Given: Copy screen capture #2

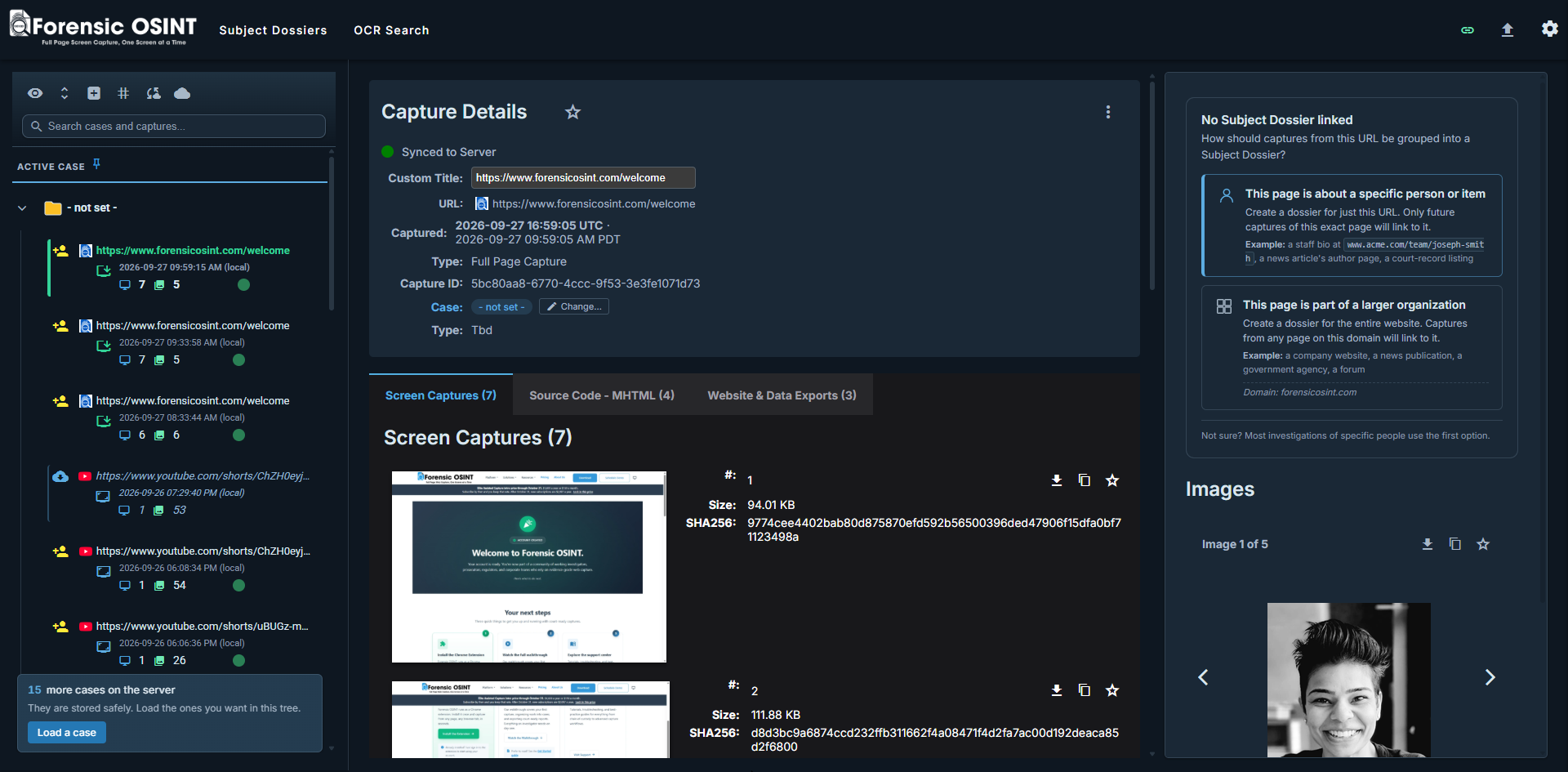Looking at the screenshot, I should [x=1085, y=690].
